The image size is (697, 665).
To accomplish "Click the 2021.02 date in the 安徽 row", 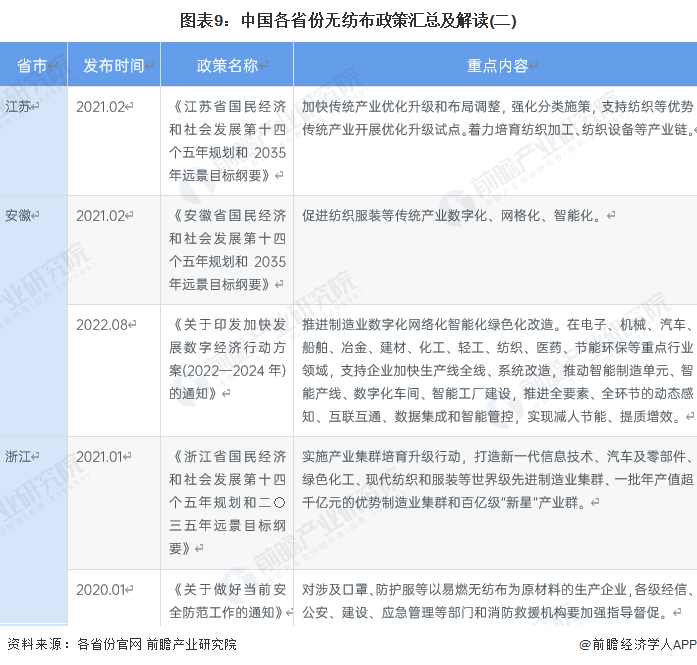I will (100, 216).
